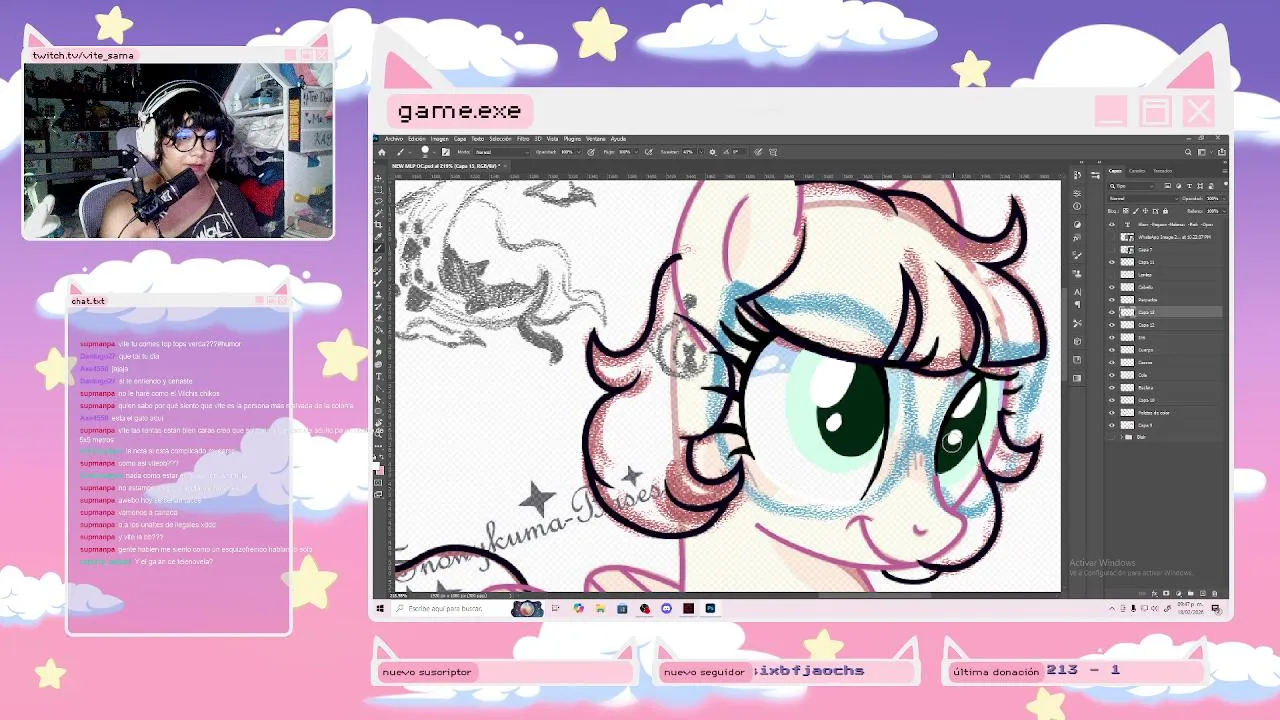Lock transparent pixels icon
The height and width of the screenshot is (720, 1280).
(1126, 211)
